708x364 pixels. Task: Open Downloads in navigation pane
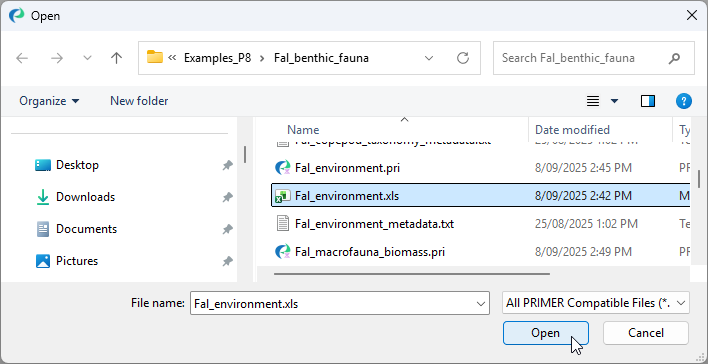85,197
